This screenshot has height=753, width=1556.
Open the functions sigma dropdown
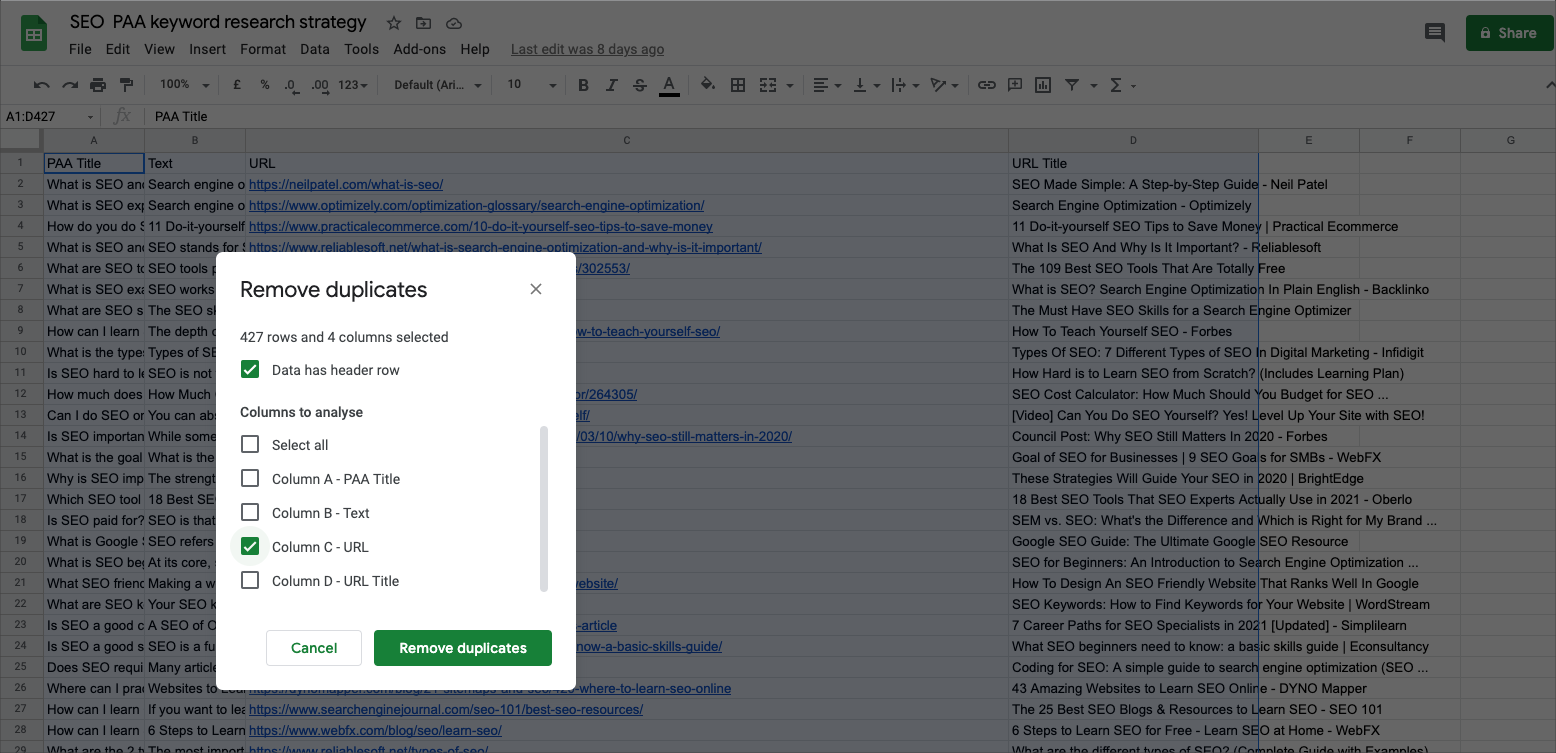(1123, 85)
